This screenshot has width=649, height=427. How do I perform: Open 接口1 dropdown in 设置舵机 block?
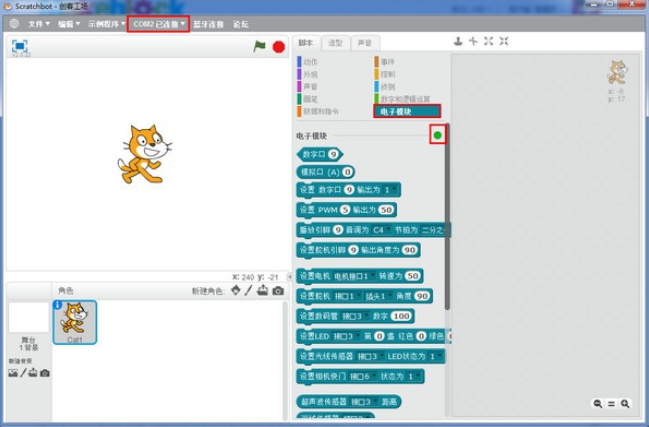(x=347, y=296)
